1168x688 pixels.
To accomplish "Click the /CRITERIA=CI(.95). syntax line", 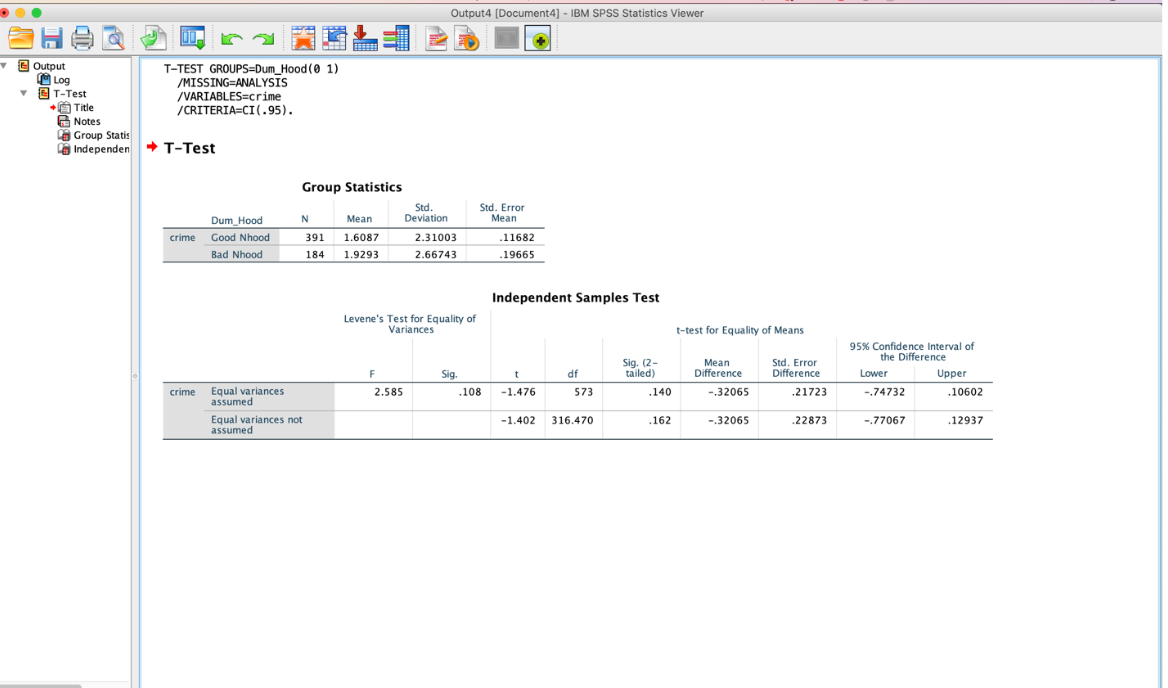I will coord(235,110).
